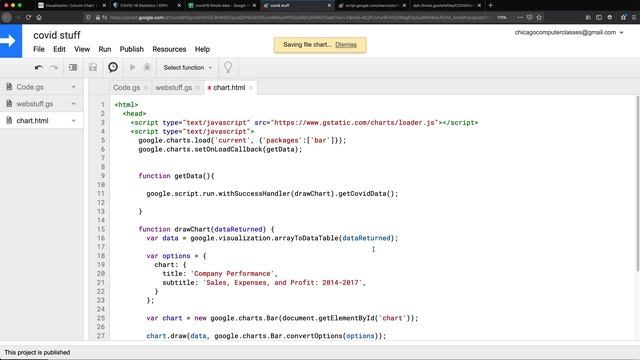640x360 pixels.
Task: Open the Select function dropdown
Action: tap(188, 67)
